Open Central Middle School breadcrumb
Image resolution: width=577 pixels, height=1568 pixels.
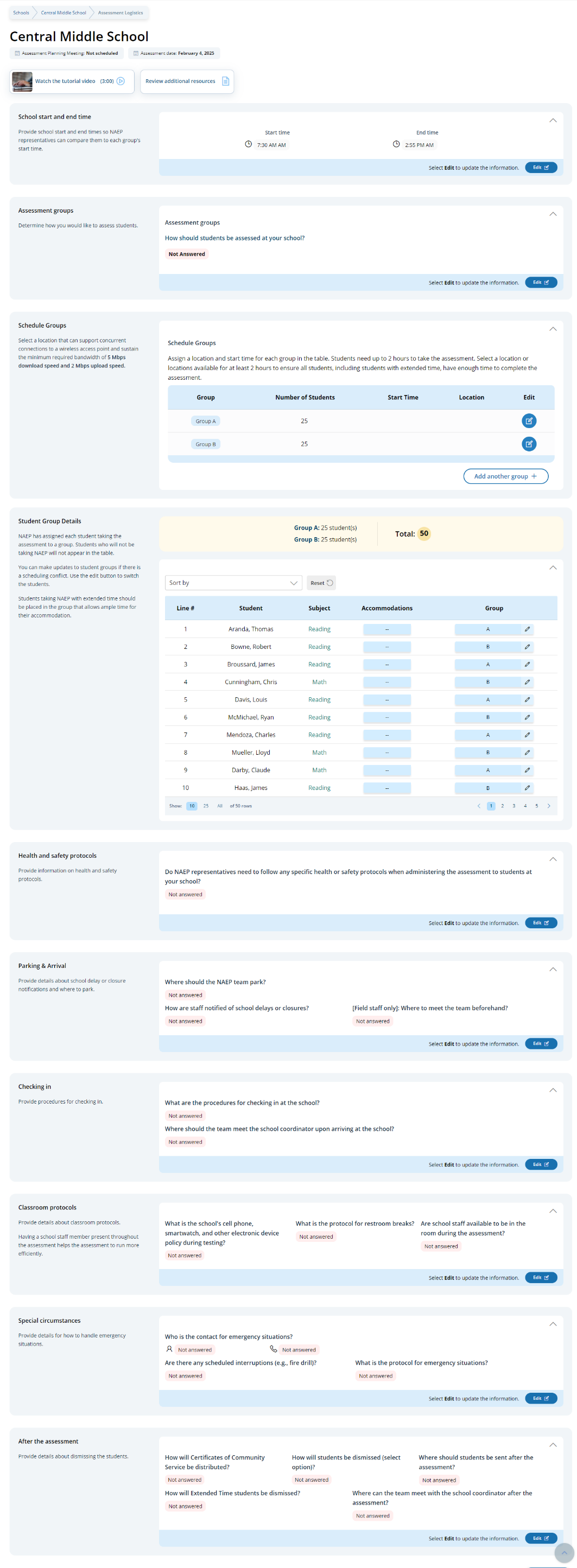click(64, 13)
